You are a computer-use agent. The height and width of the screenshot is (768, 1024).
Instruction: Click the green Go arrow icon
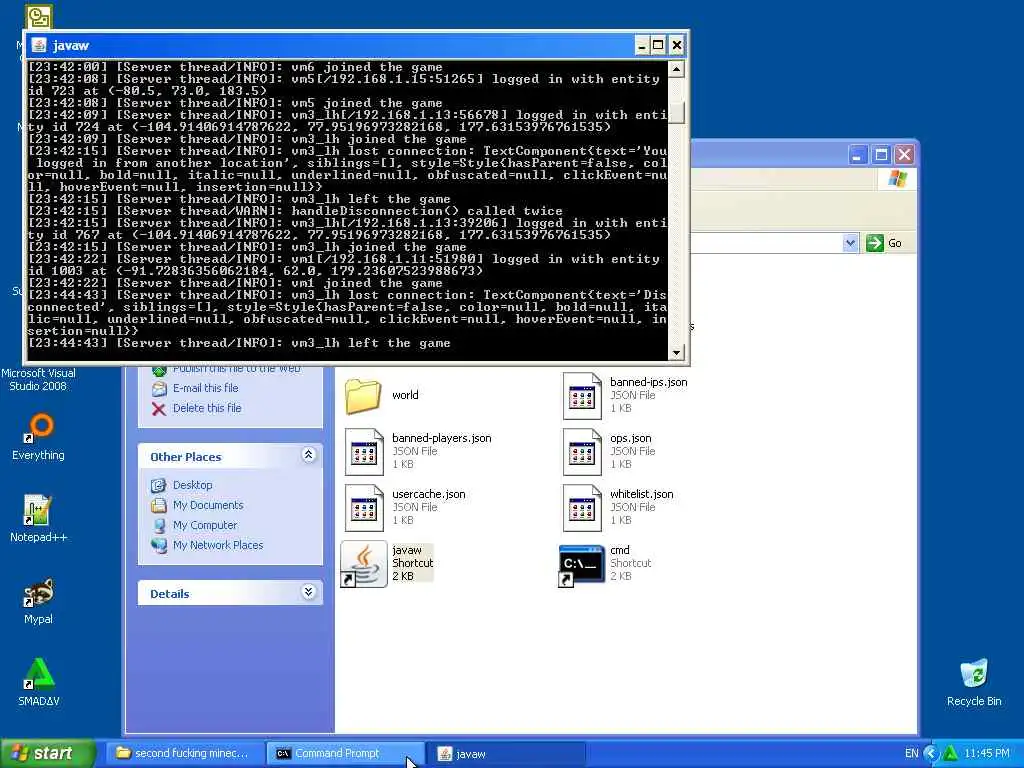pyautogui.click(x=874, y=243)
